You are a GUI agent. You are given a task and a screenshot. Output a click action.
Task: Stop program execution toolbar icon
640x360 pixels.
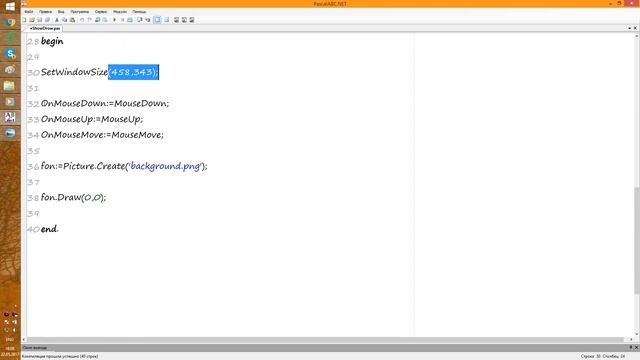tap(122, 20)
